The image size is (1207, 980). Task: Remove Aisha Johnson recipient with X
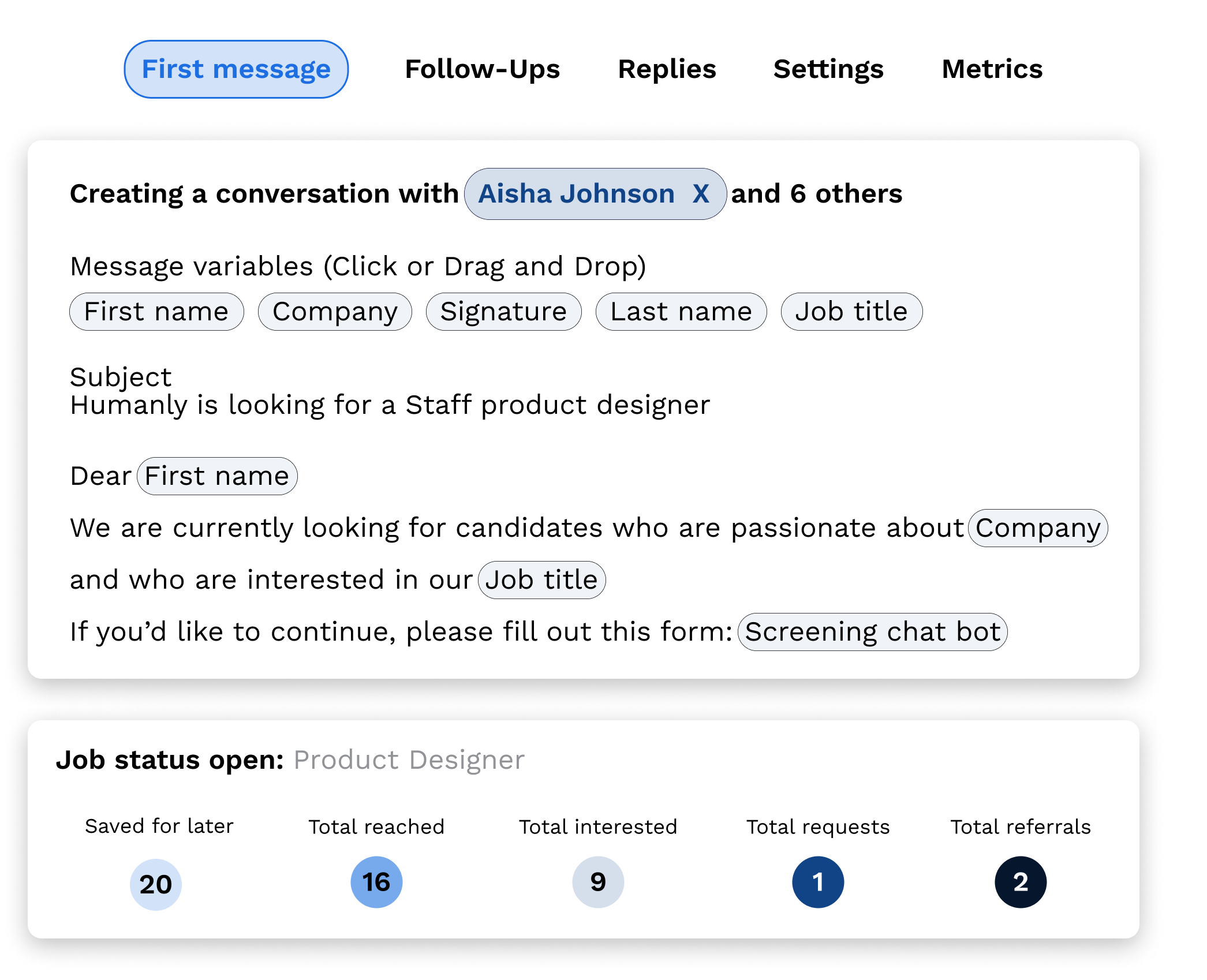701,194
